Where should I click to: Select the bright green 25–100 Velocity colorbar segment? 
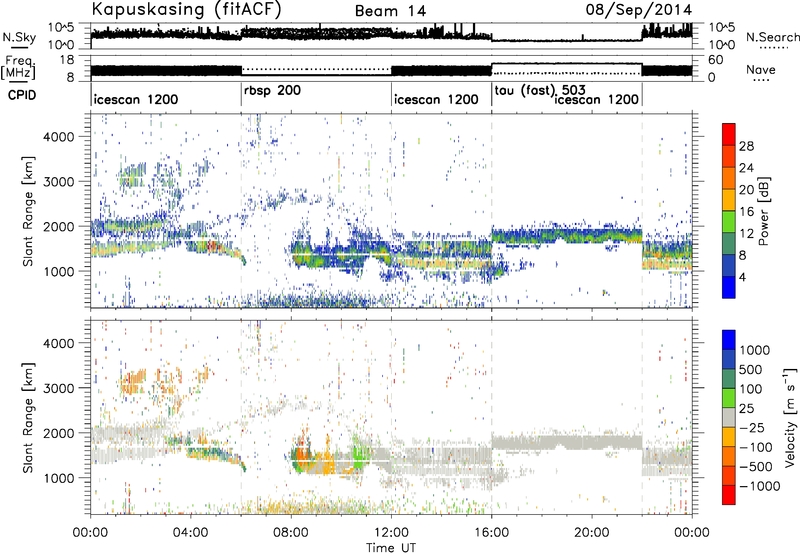point(729,398)
